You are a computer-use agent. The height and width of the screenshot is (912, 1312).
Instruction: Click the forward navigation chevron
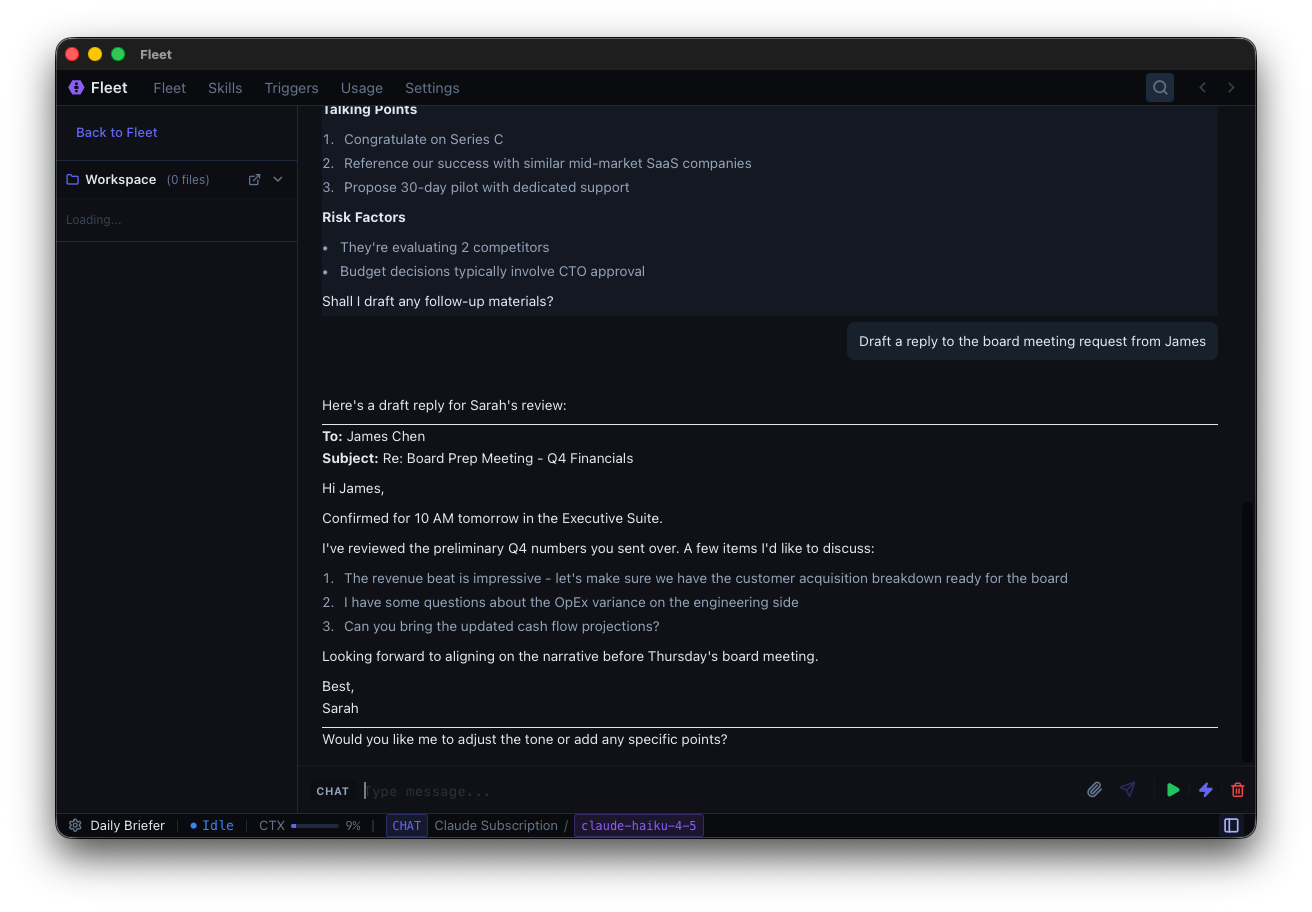(1231, 87)
